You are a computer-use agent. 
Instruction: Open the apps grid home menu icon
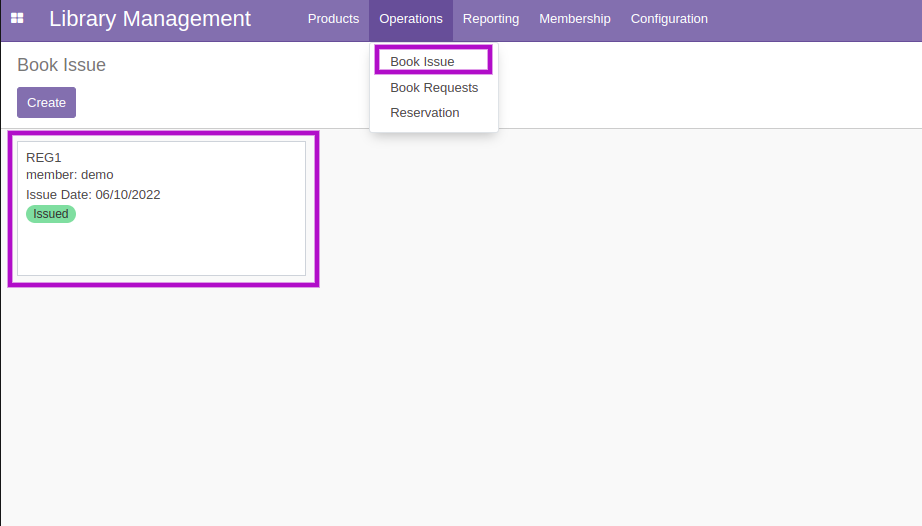coord(17,19)
